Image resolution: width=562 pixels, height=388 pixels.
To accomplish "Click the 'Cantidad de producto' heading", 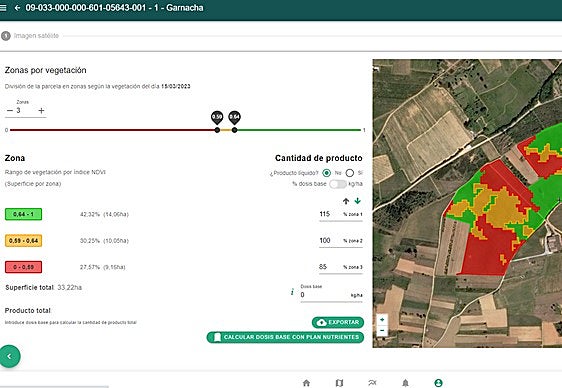I will pyautogui.click(x=319, y=158).
